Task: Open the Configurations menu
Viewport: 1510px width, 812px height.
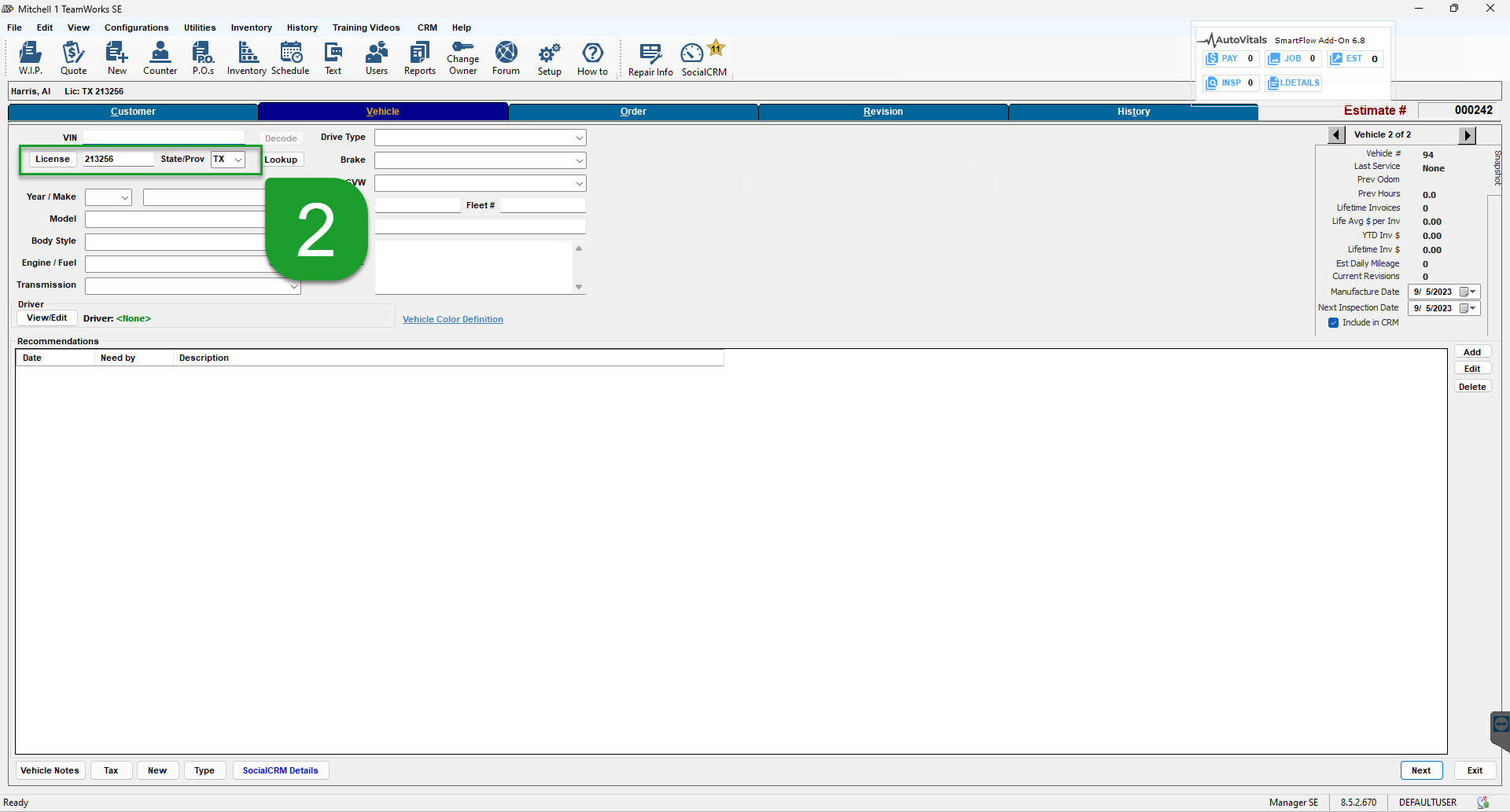Action: [x=136, y=28]
